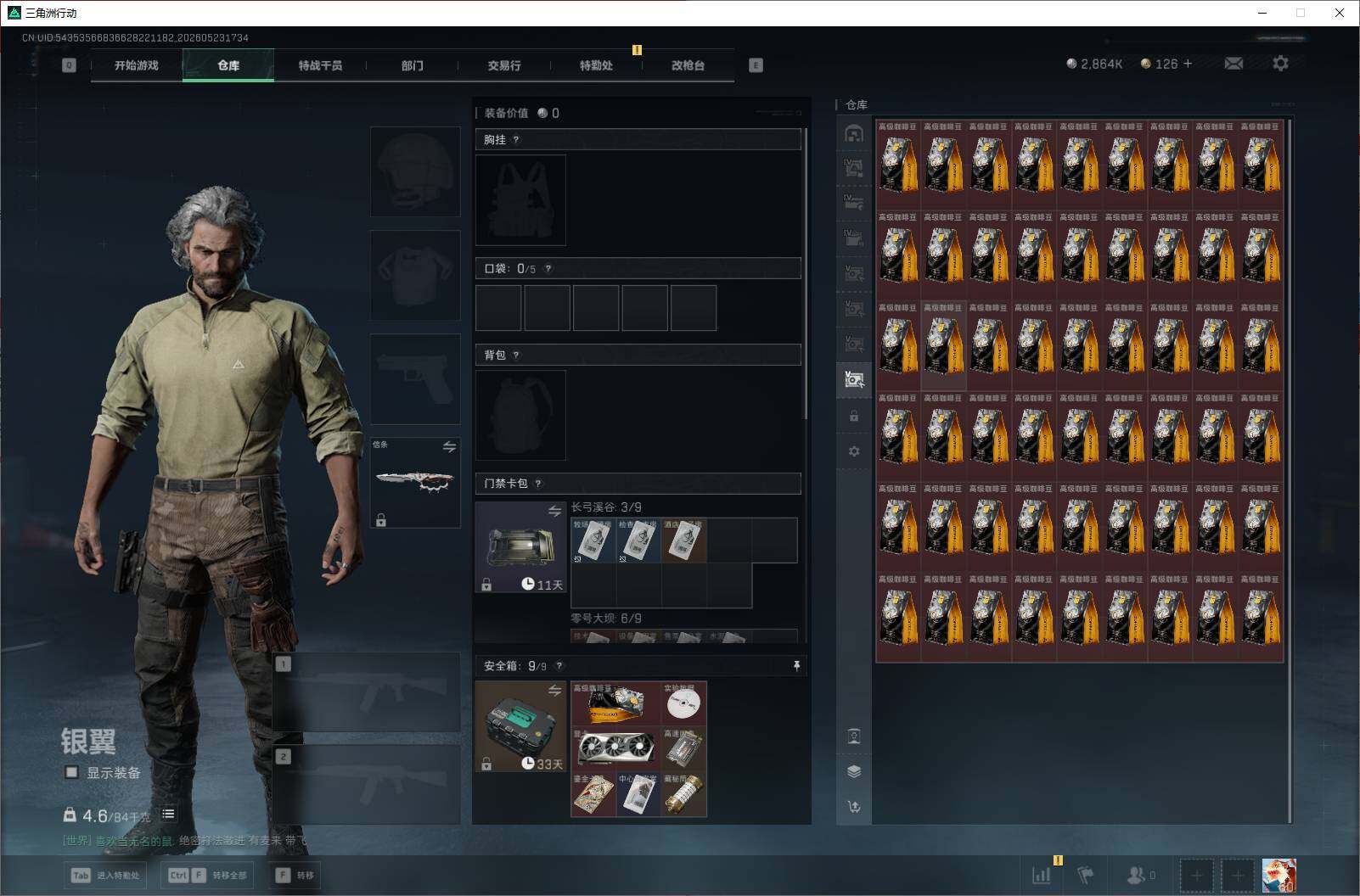
Task: Click the help icon next to 胸挂
Action: pos(516,139)
